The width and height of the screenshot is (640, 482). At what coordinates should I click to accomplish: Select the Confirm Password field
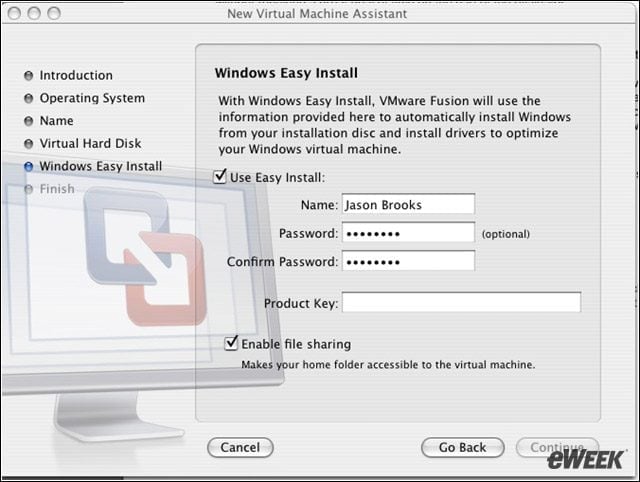pos(408,261)
